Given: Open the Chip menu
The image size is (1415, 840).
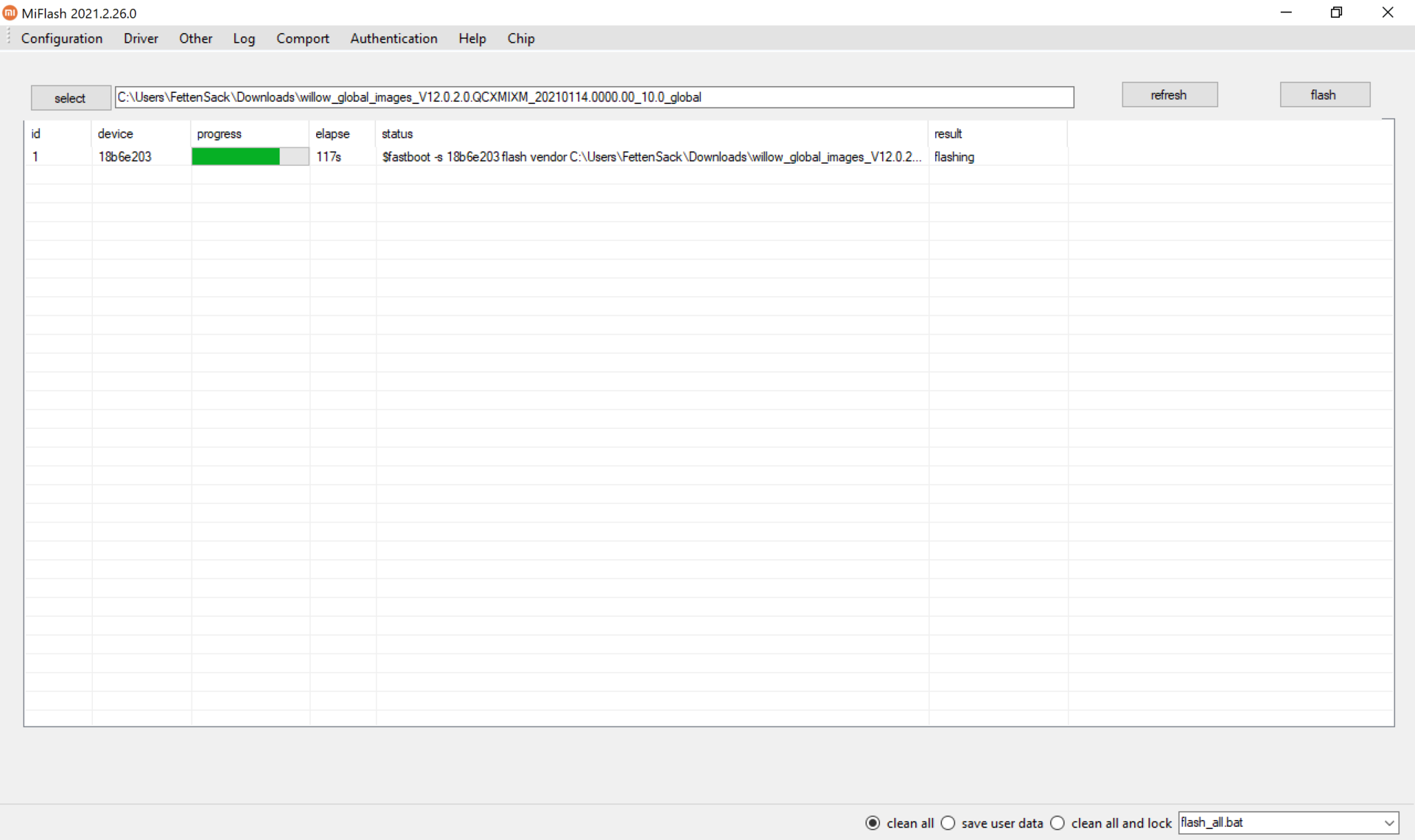Looking at the screenshot, I should point(520,38).
